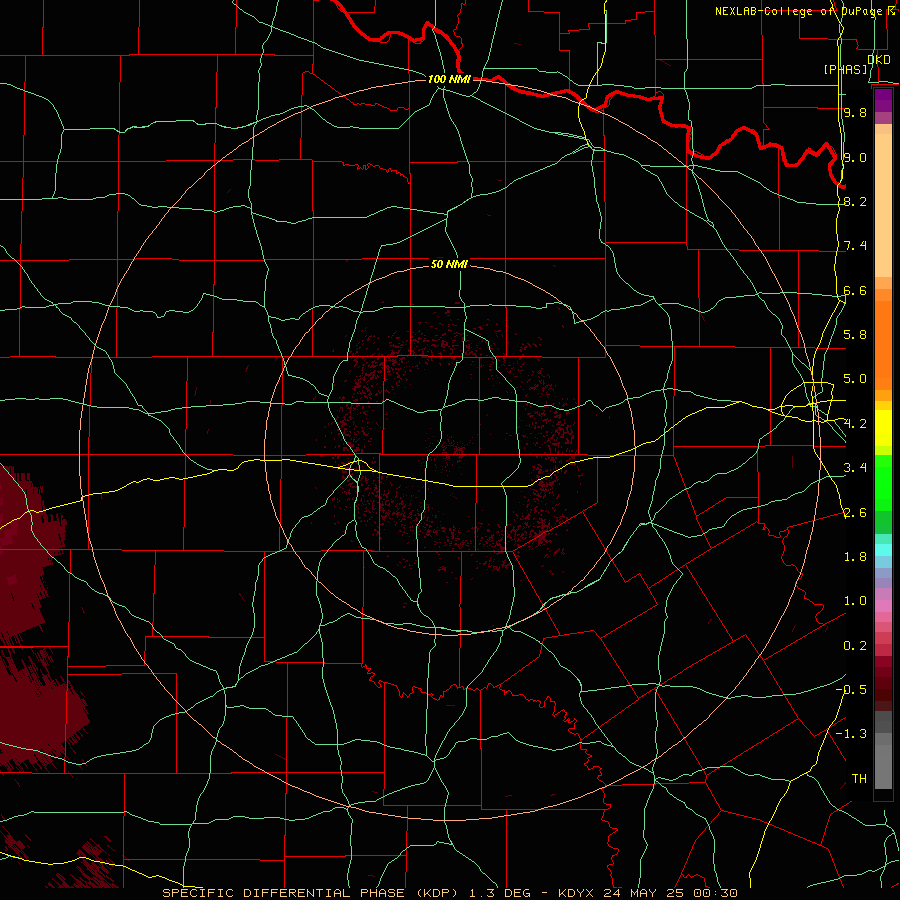Image resolution: width=900 pixels, height=900 pixels.
Task: Click the purple segment at top of color bar
Action: pyautogui.click(x=883, y=100)
